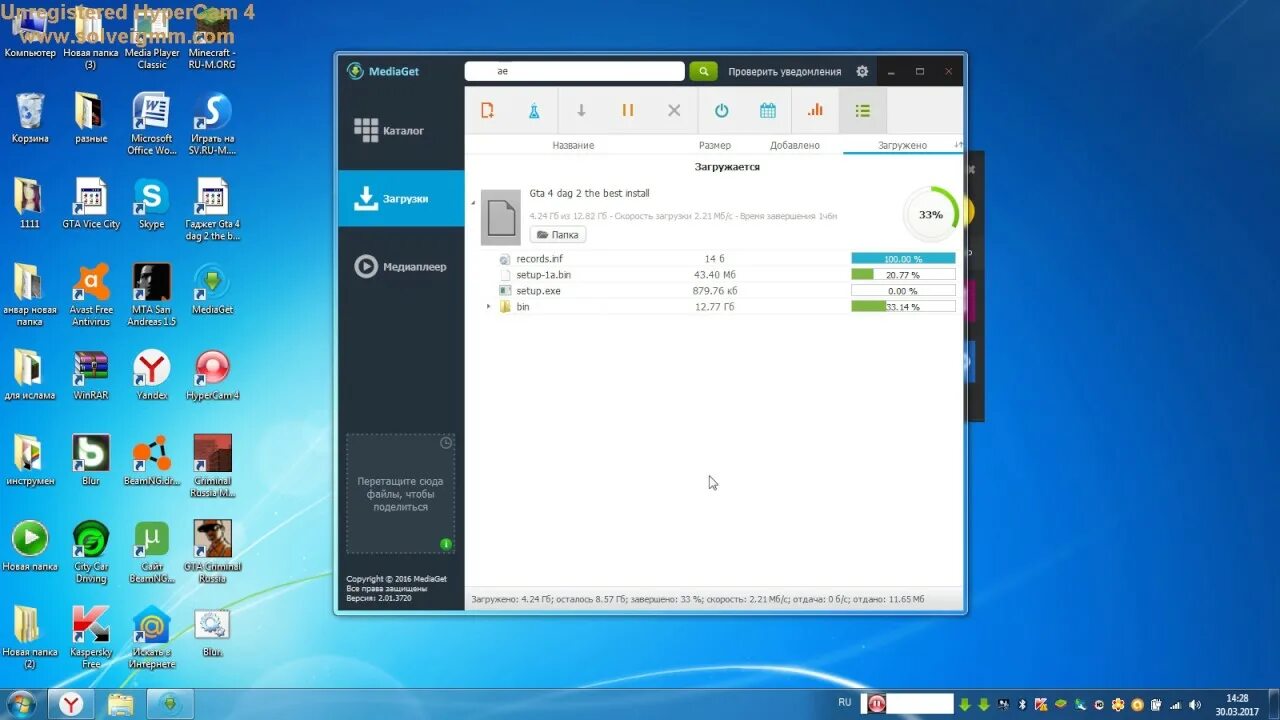Viewport: 1280px width, 720px height.
Task: Sort by the Название column header
Action: click(573, 145)
